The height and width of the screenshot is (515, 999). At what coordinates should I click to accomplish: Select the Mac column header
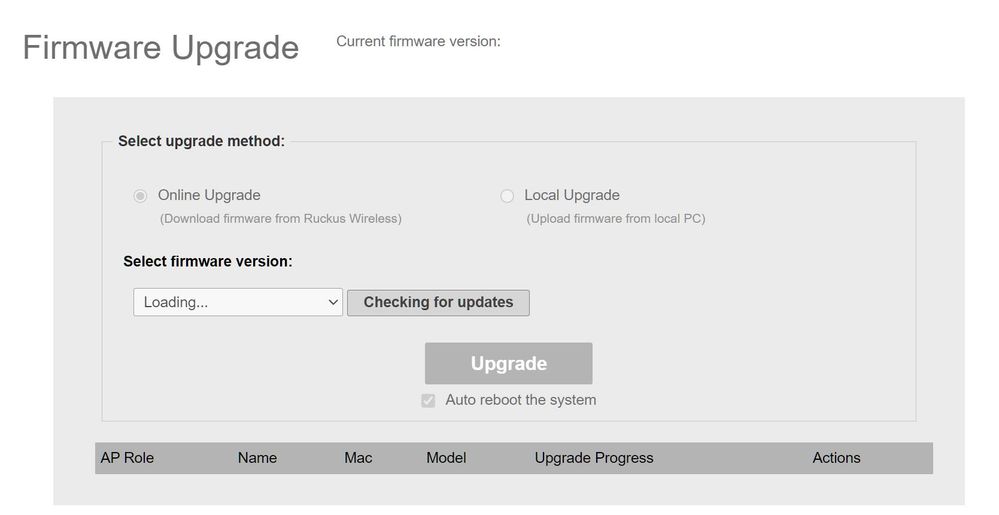[358, 458]
